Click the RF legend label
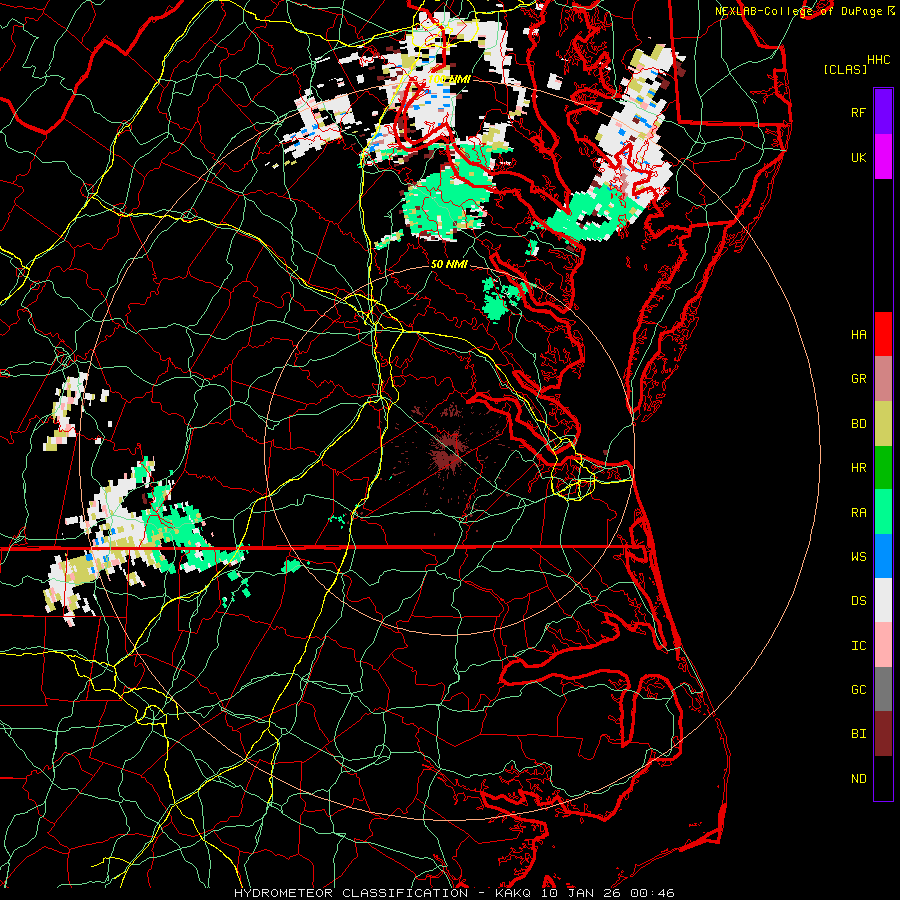Image resolution: width=900 pixels, height=900 pixels. pos(858,112)
